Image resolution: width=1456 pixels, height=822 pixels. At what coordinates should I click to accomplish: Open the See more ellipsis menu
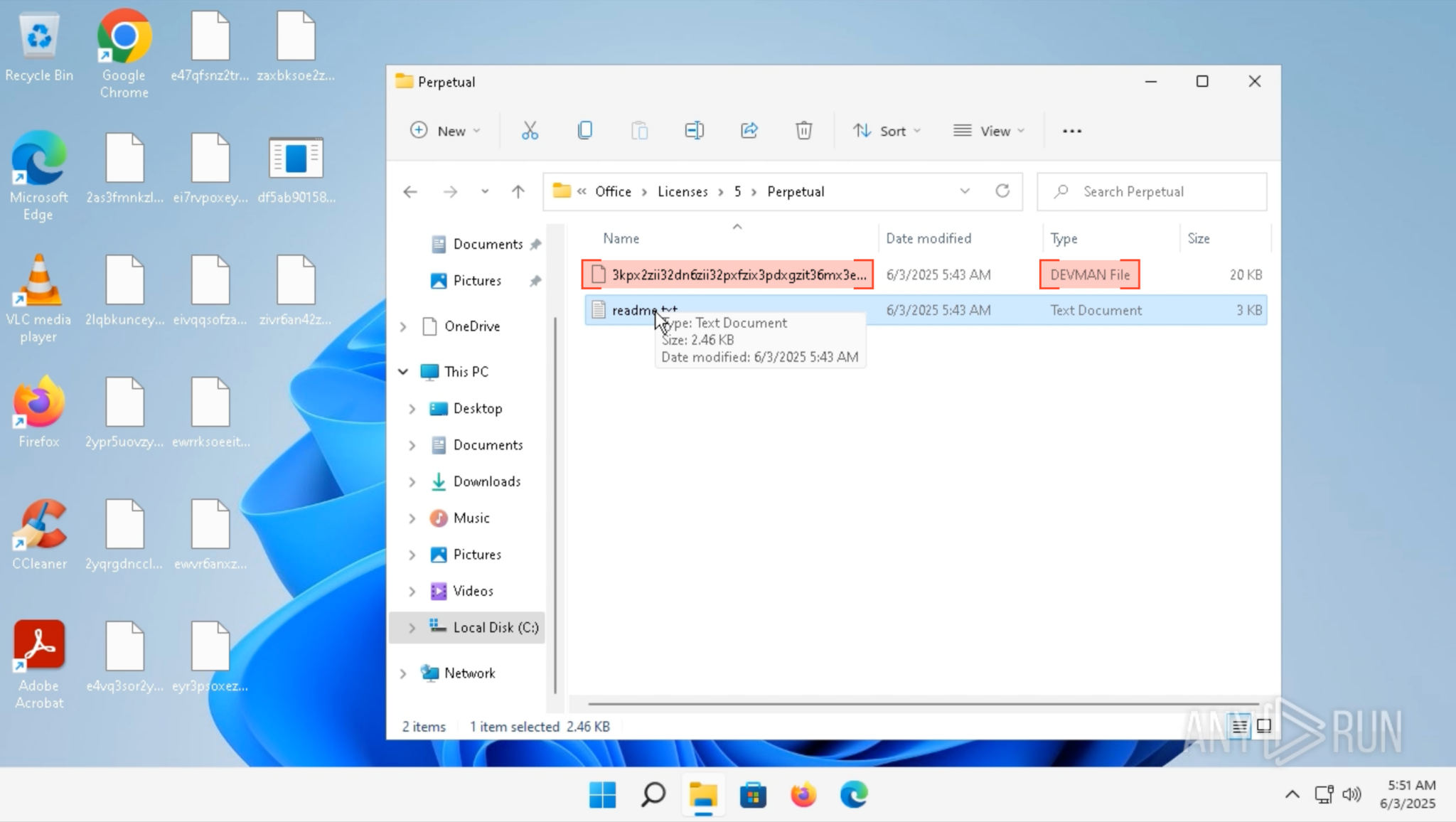tap(1072, 131)
